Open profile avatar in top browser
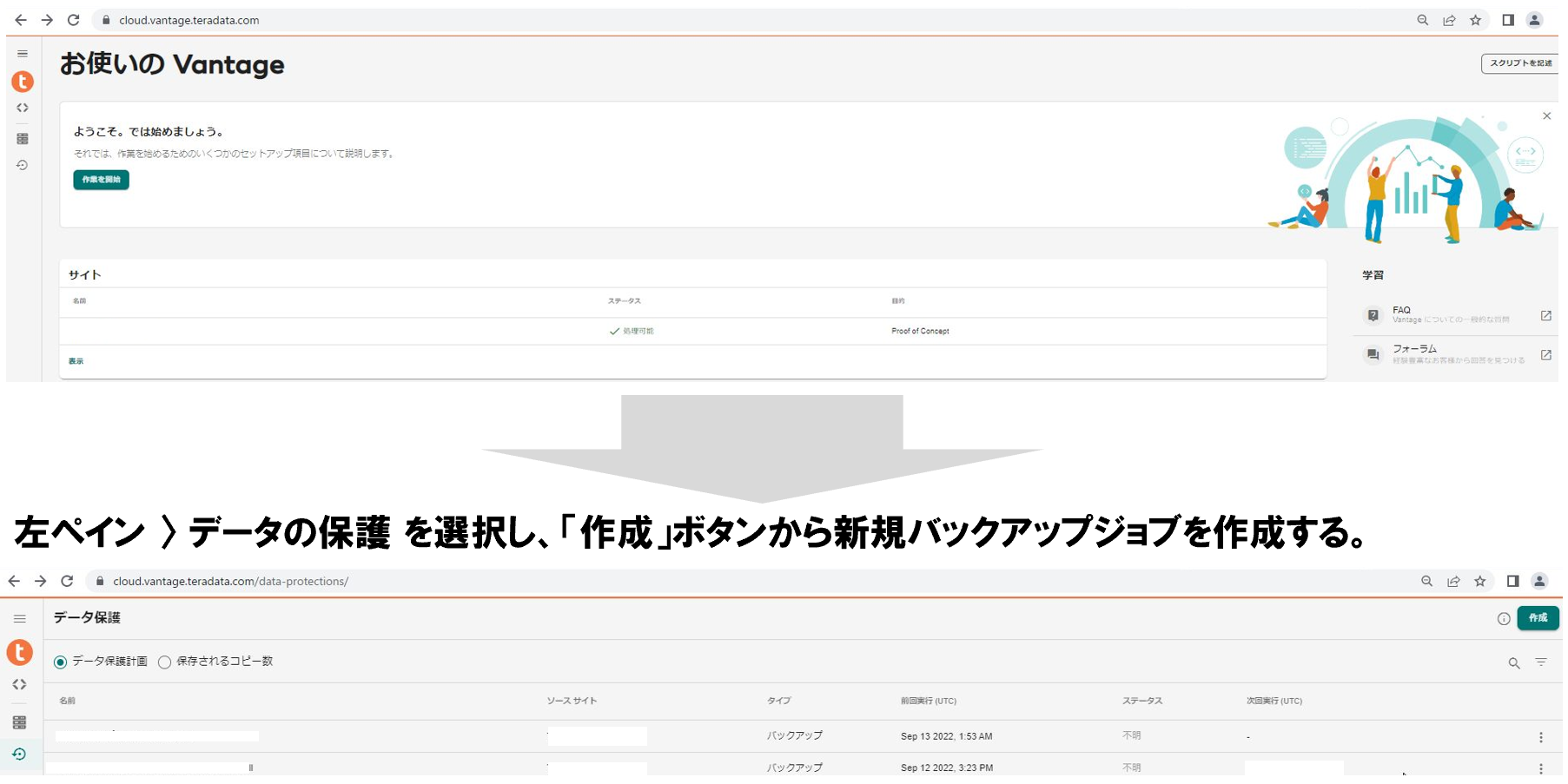This screenshot has width=1568, height=784. [x=1535, y=20]
